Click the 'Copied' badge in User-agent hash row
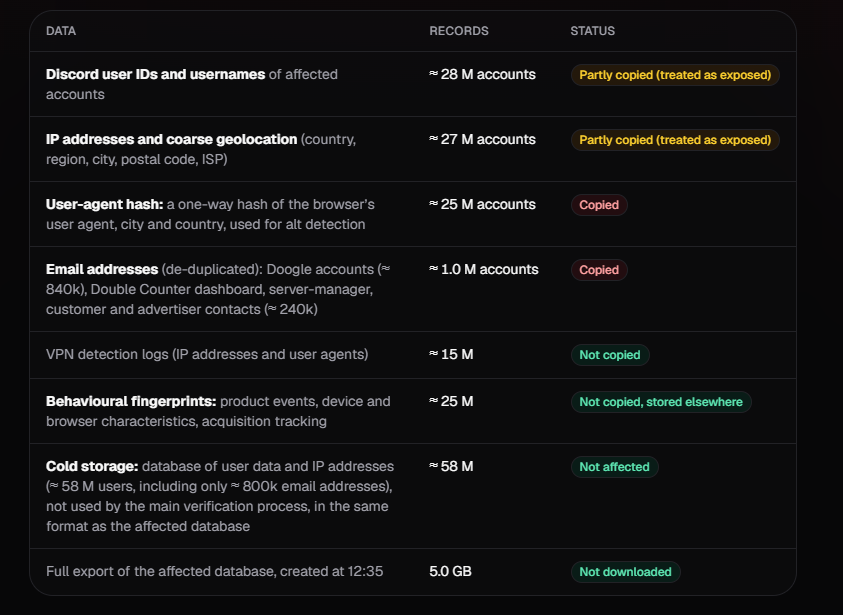843x615 pixels. (599, 205)
